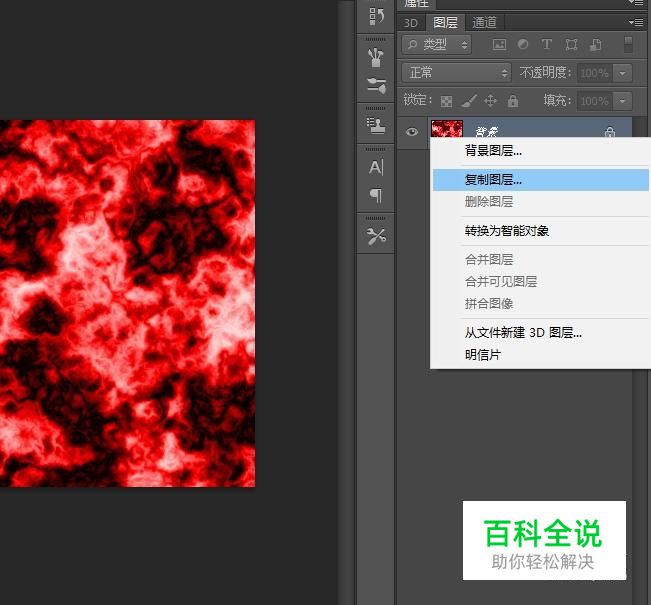
Task: Lock layer position
Action: 490,100
